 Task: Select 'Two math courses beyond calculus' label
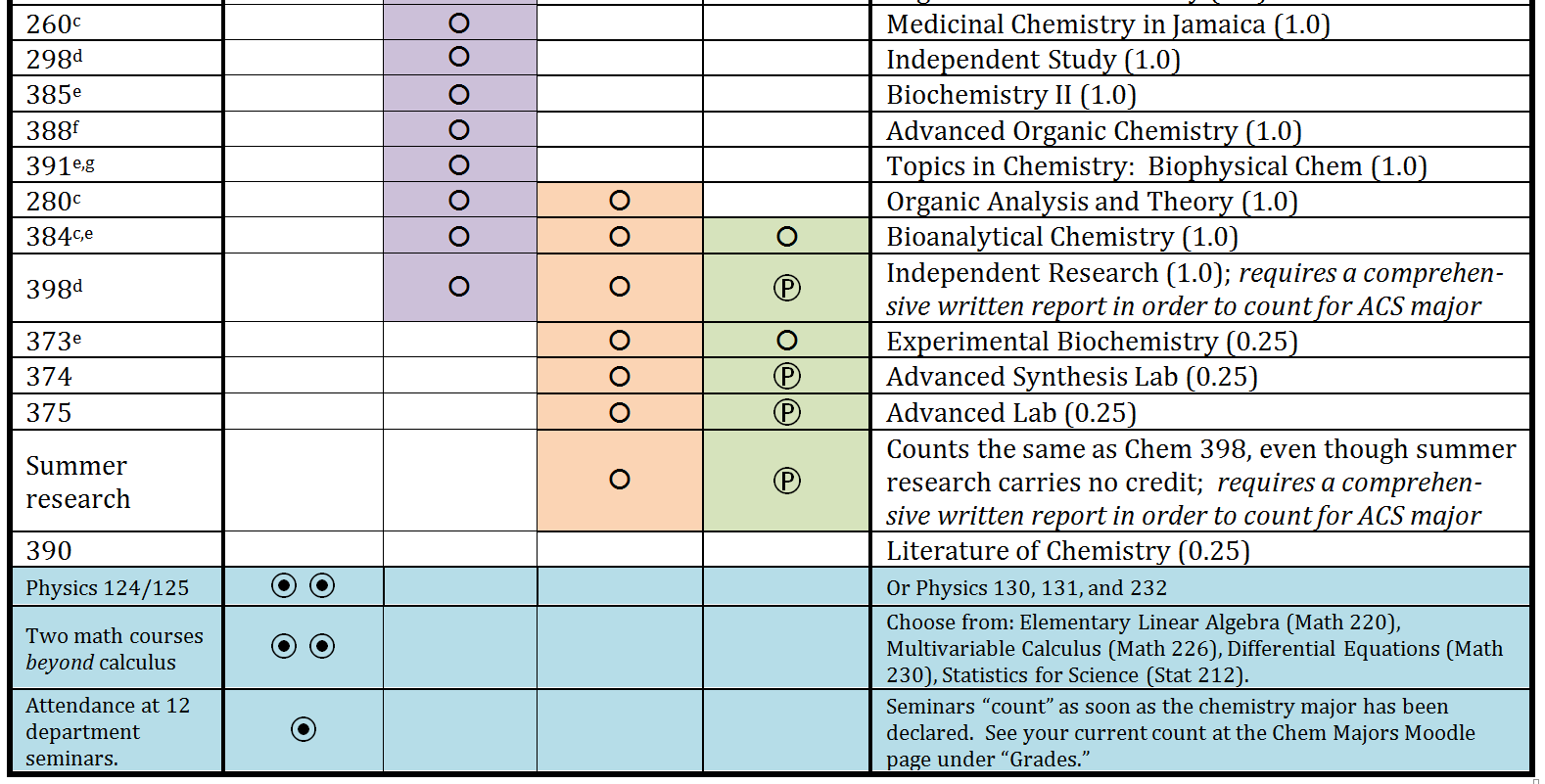[115, 649]
